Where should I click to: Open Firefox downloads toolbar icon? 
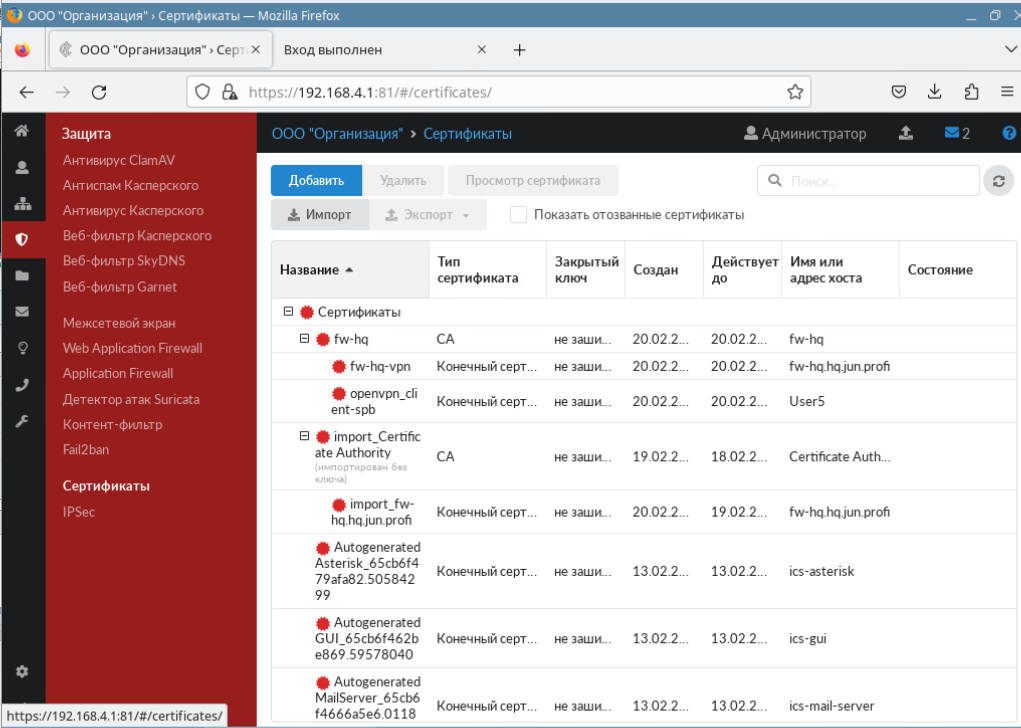[935, 92]
